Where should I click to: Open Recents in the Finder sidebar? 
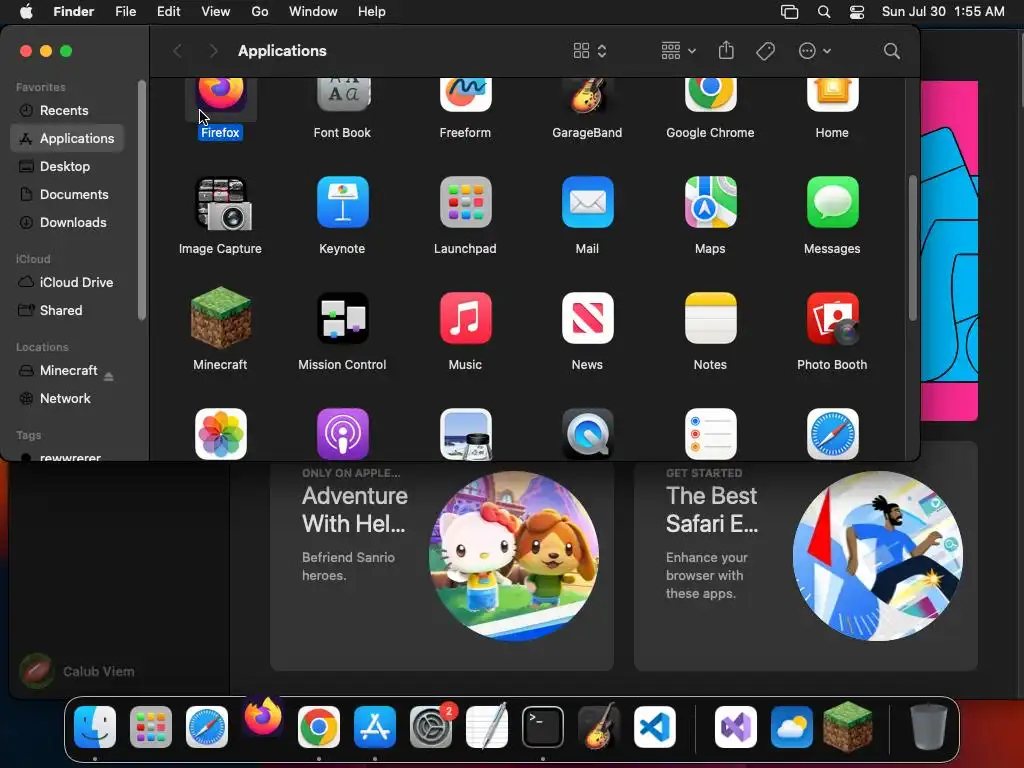(x=67, y=110)
